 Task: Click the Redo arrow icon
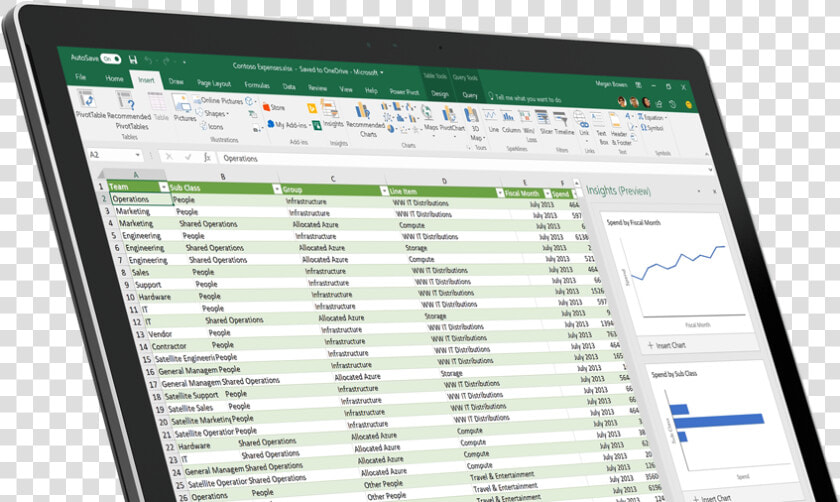click(x=167, y=61)
